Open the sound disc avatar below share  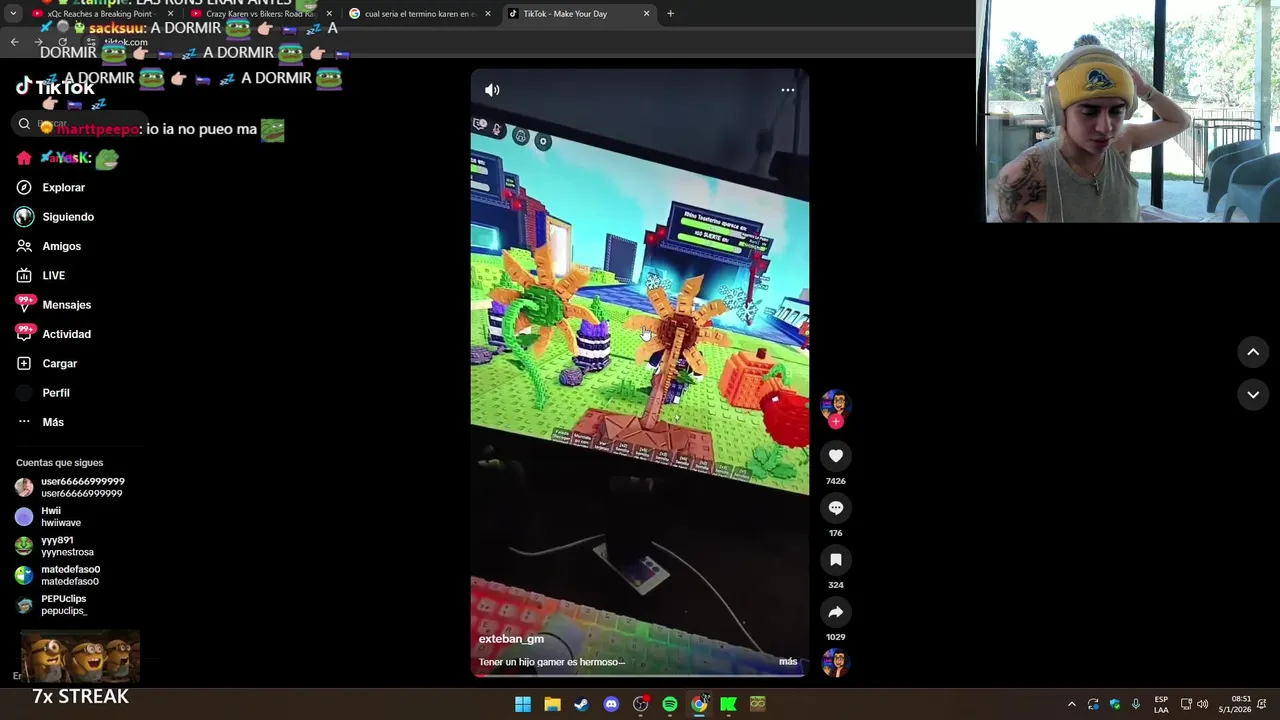pyautogui.click(x=835, y=663)
